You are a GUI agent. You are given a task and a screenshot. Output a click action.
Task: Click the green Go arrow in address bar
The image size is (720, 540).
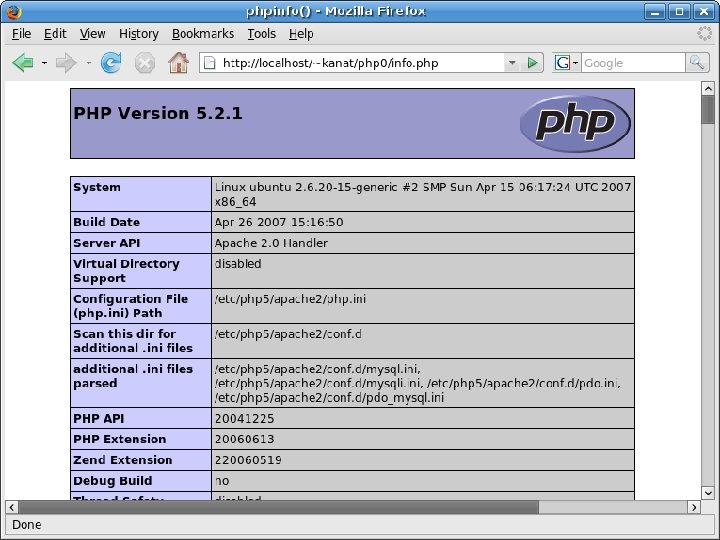[x=532, y=63]
